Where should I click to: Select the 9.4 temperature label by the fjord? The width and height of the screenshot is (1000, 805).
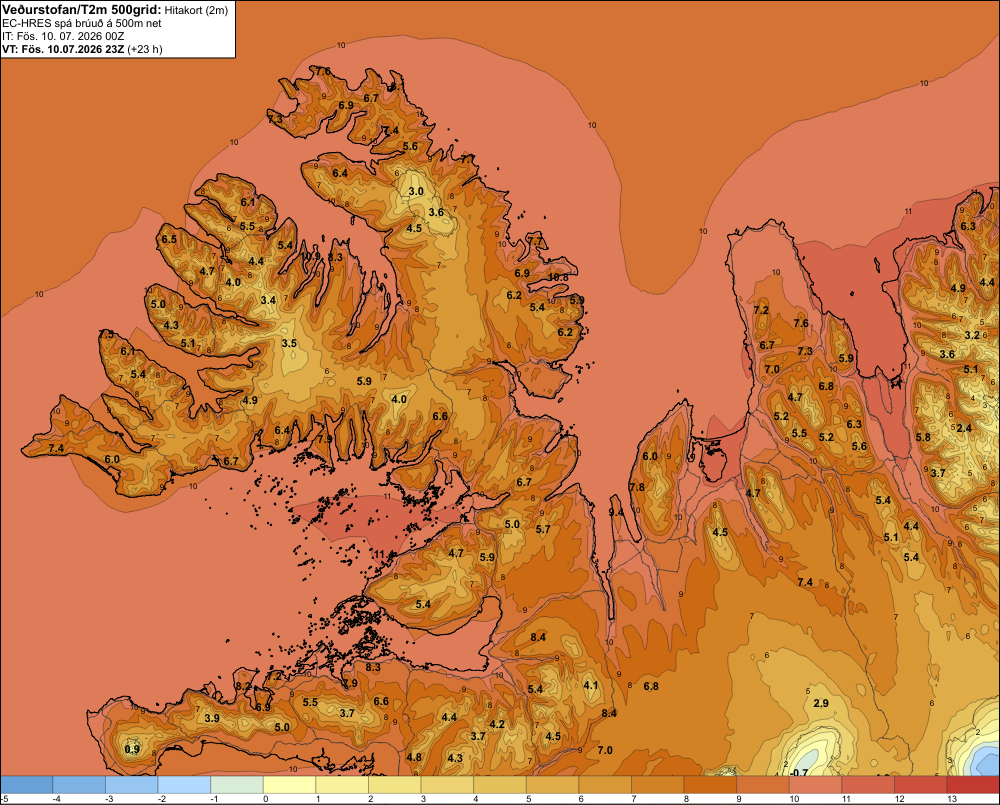coord(616,512)
